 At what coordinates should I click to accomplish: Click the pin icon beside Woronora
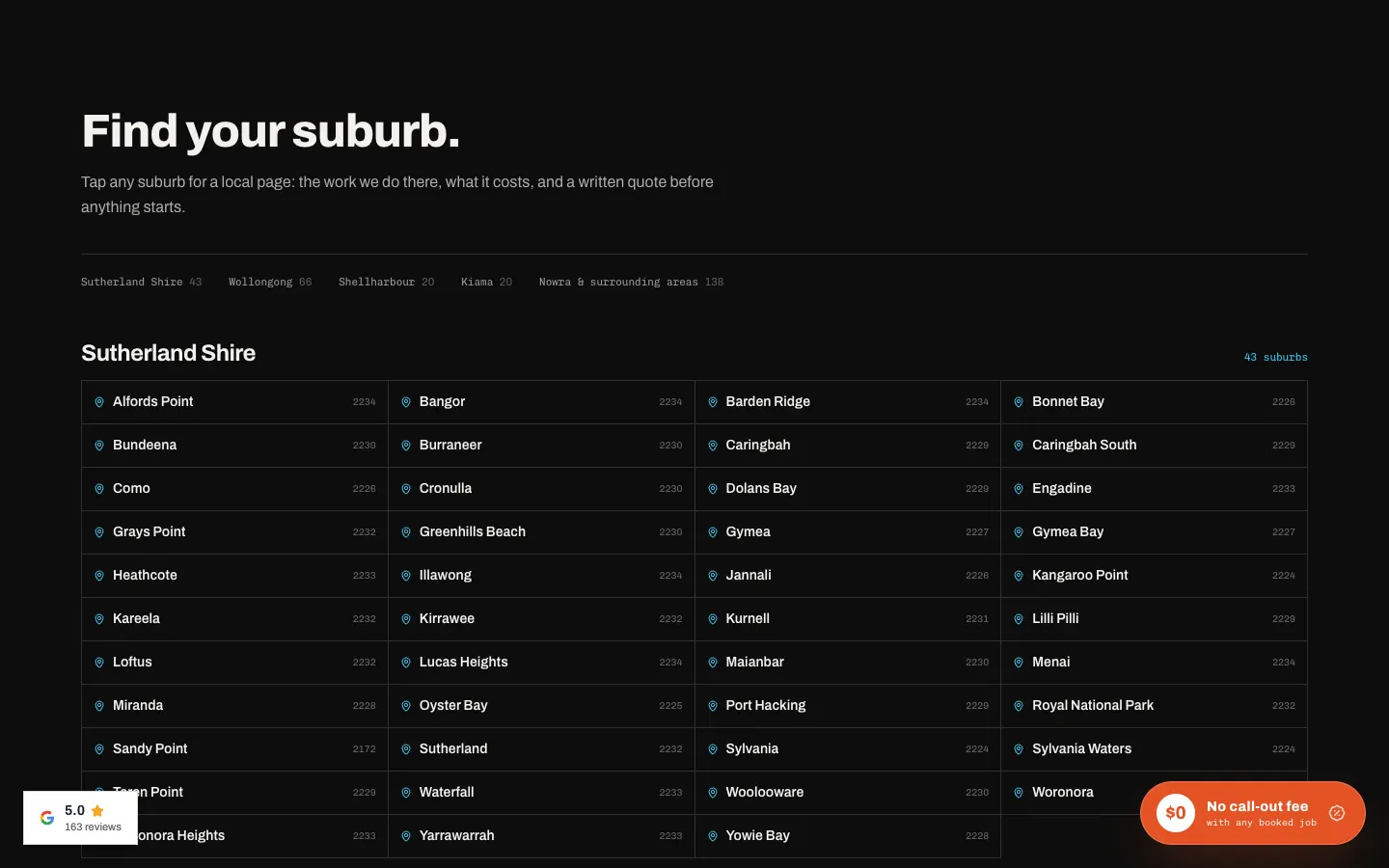[1019, 793]
